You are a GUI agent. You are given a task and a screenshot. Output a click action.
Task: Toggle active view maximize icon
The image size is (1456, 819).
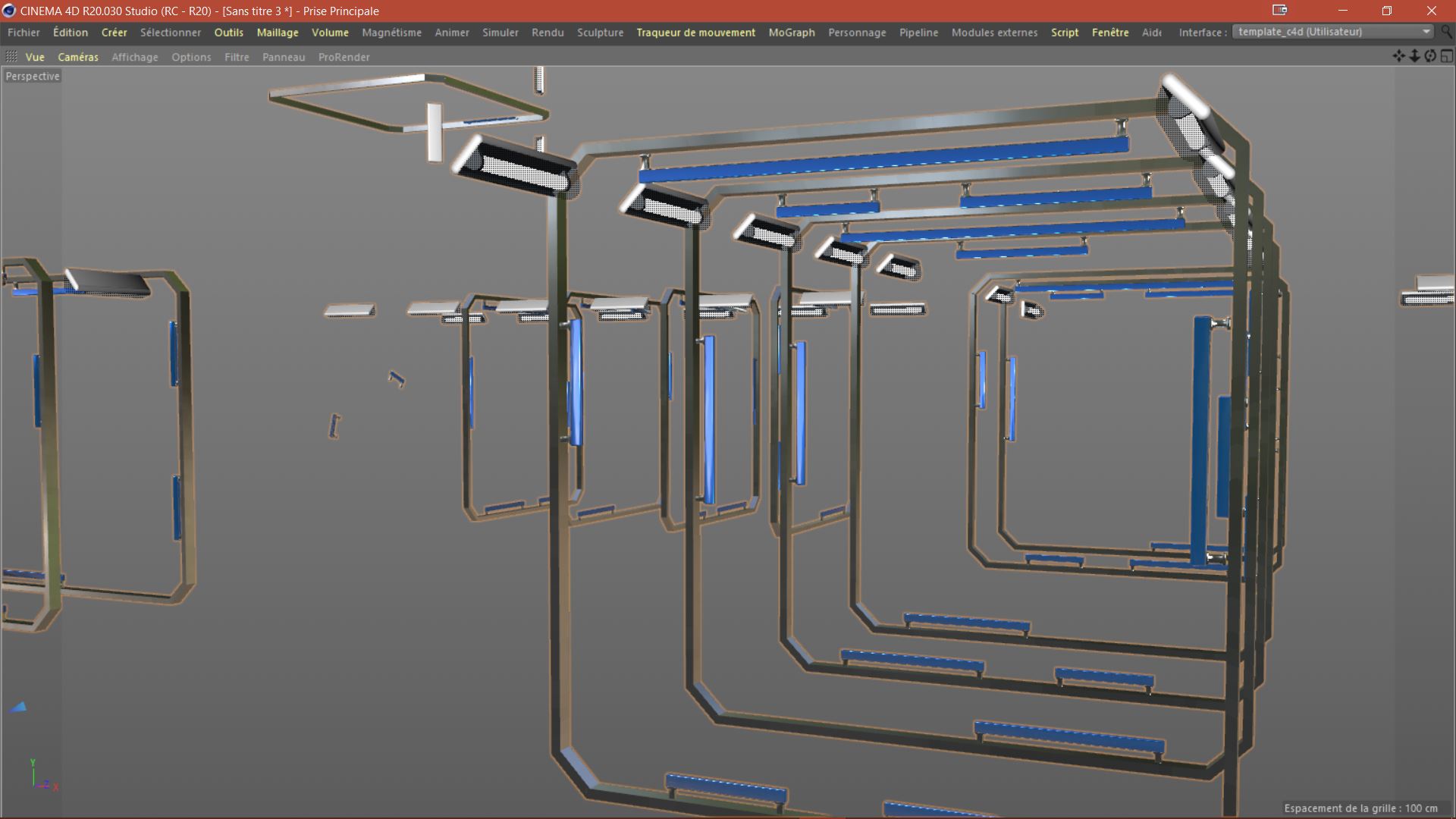click(1446, 56)
